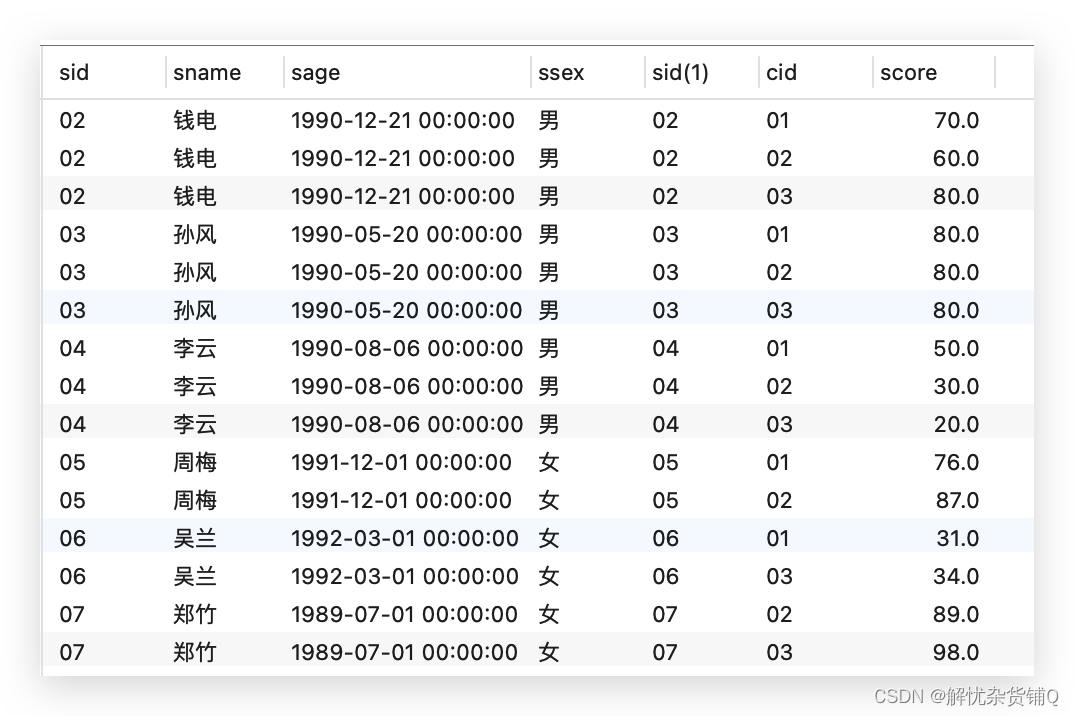This screenshot has width=1074, height=716.
Task: Click the score cell showing 31.0
Action: [x=958, y=539]
